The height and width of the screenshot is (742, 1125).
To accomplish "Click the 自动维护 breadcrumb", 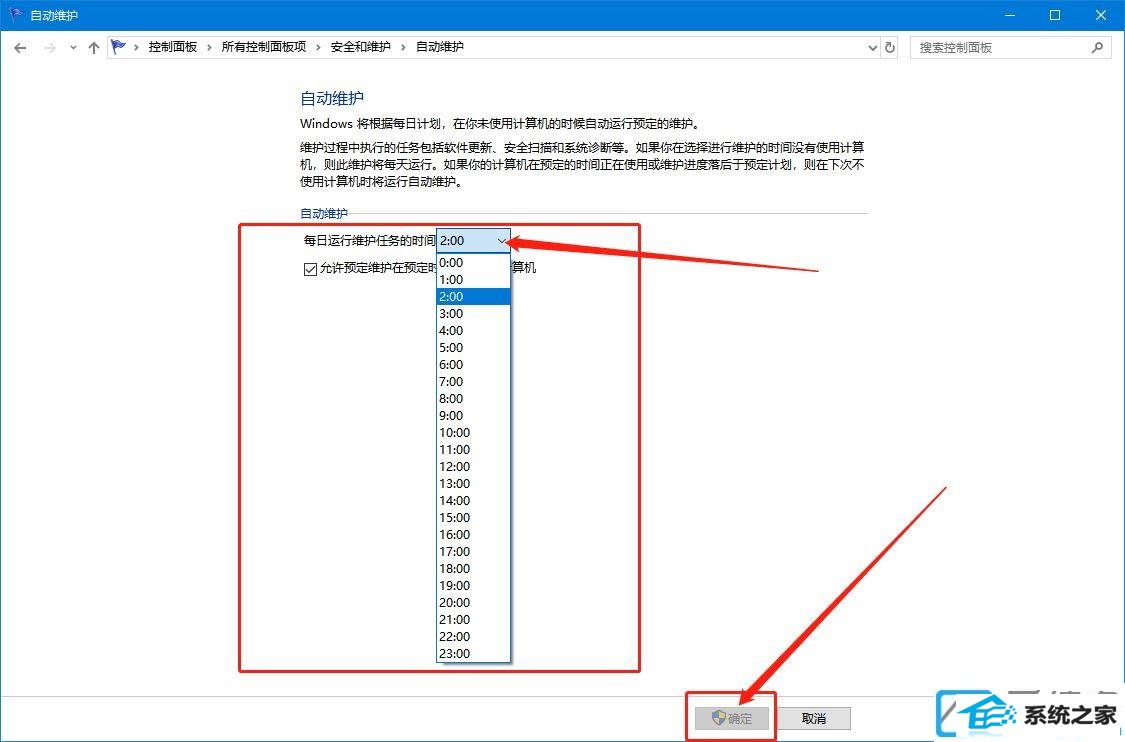I will pos(440,47).
